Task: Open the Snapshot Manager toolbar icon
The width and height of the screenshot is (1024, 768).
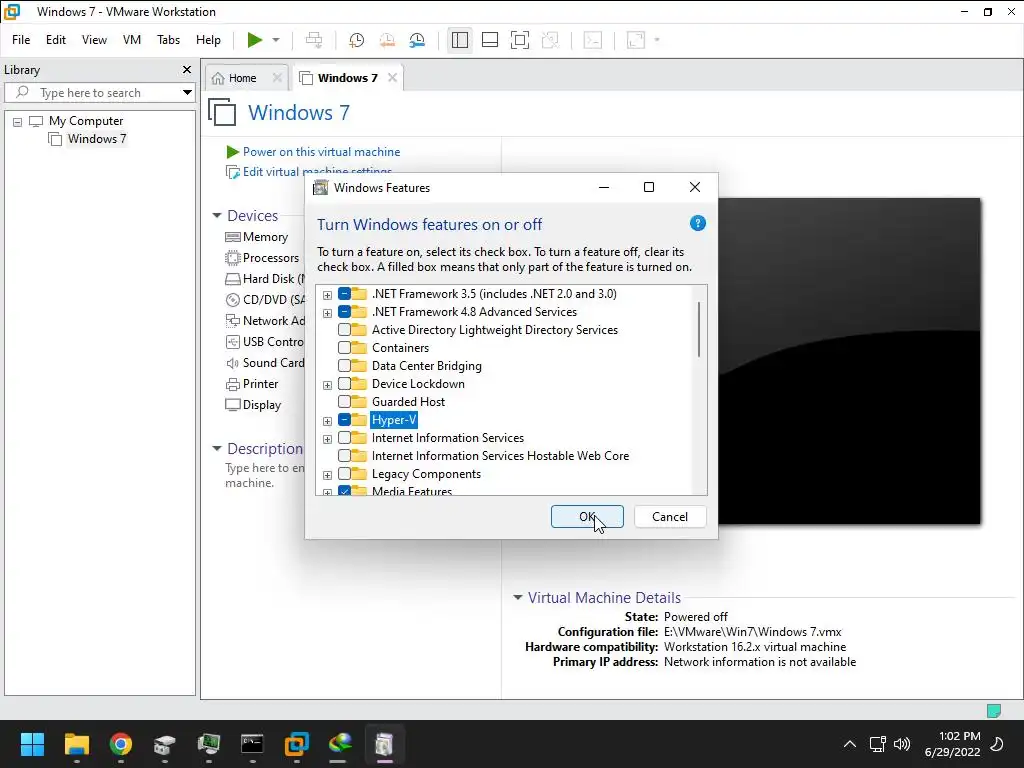Action: (417, 40)
